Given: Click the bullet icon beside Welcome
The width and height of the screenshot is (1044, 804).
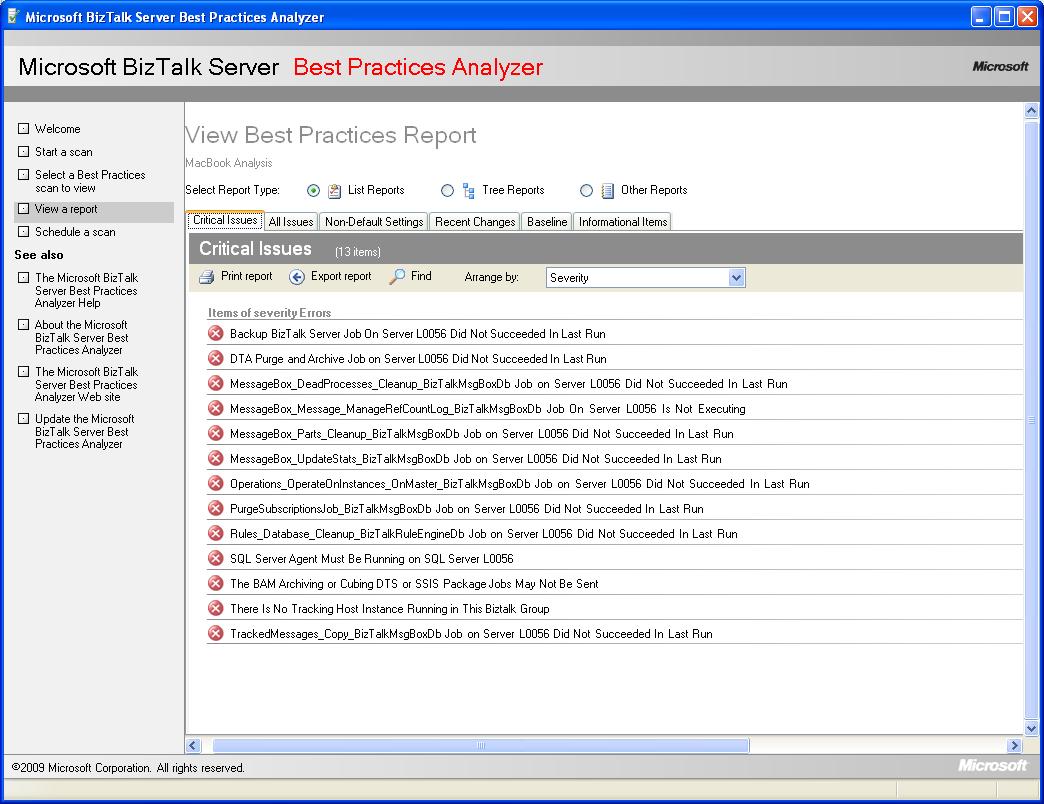Looking at the screenshot, I should coord(23,128).
